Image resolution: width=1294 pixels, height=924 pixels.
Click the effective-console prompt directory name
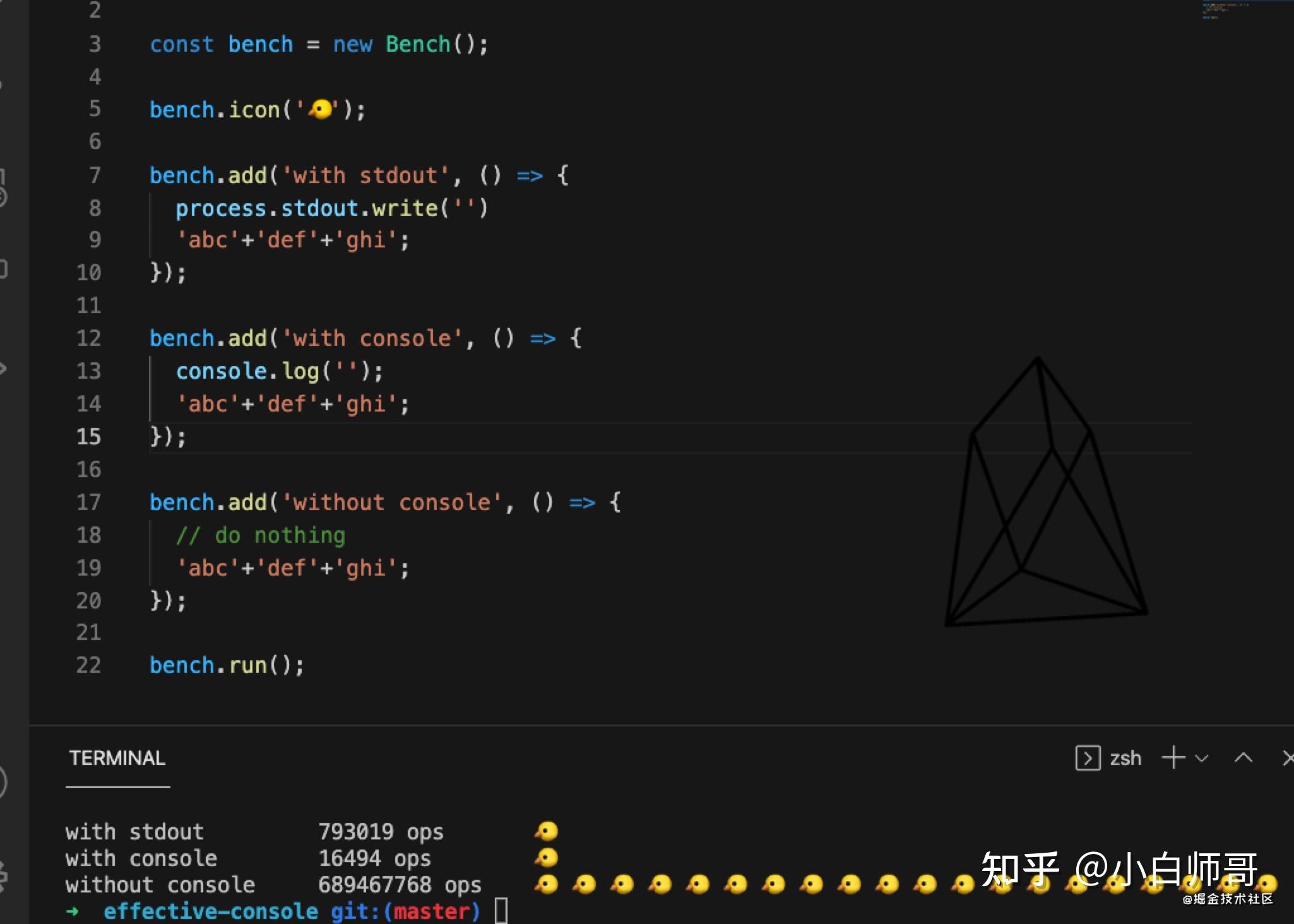(x=211, y=911)
